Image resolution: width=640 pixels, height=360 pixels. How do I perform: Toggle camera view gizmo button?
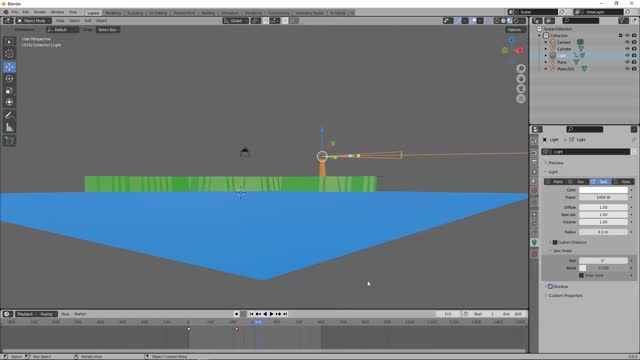pos(521,89)
